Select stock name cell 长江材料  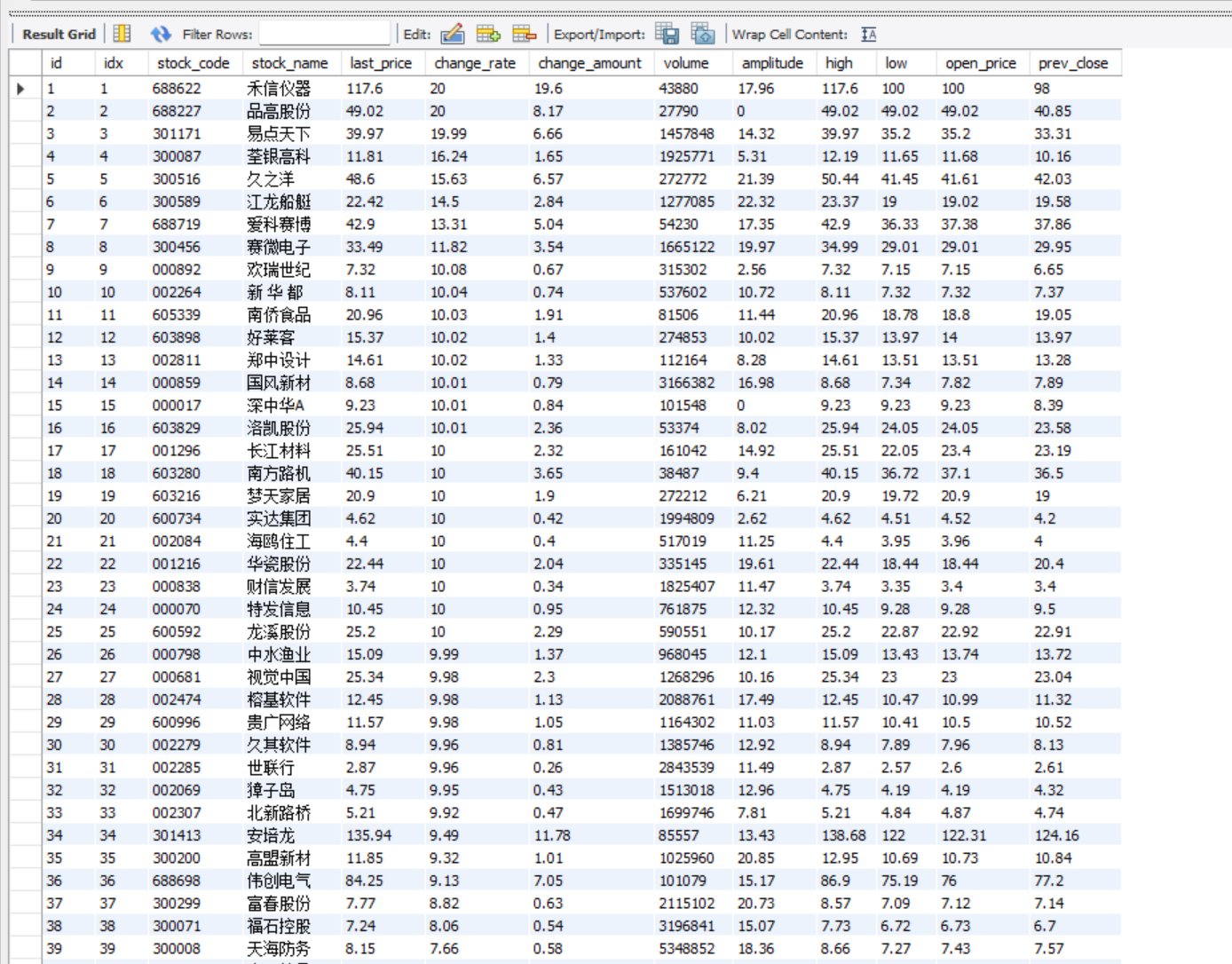point(292,451)
